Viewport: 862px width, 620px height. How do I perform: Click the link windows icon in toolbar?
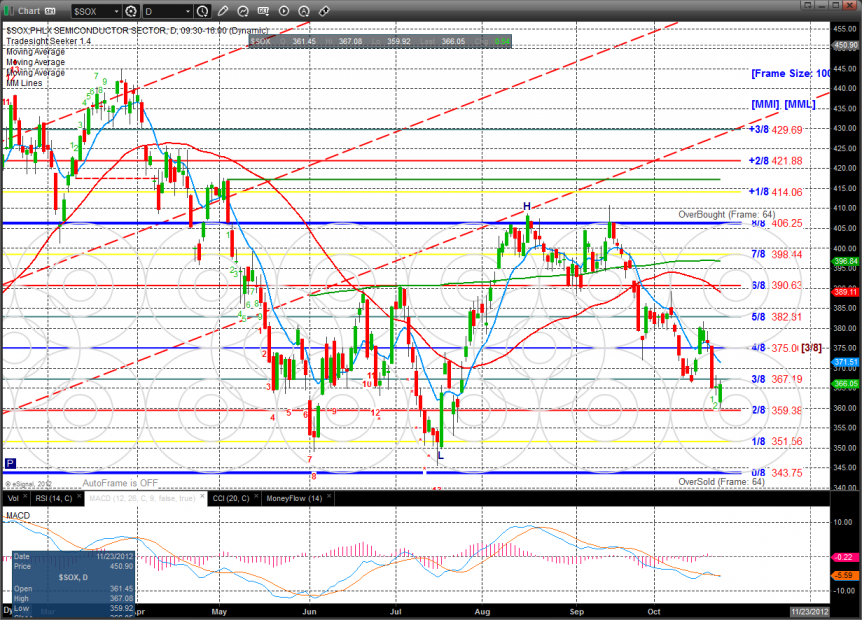(x=324, y=11)
